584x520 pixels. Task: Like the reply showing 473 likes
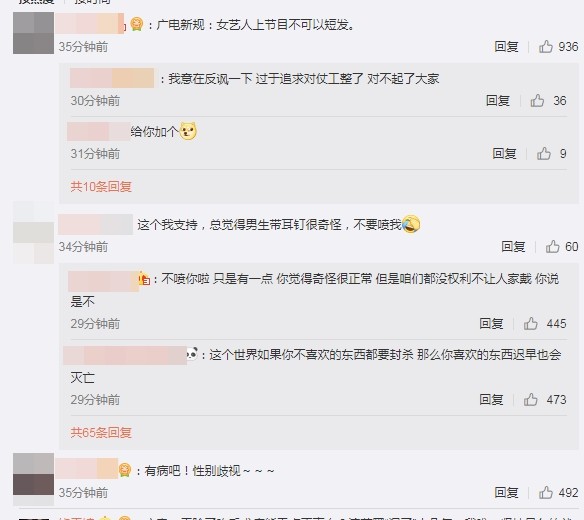(531, 400)
